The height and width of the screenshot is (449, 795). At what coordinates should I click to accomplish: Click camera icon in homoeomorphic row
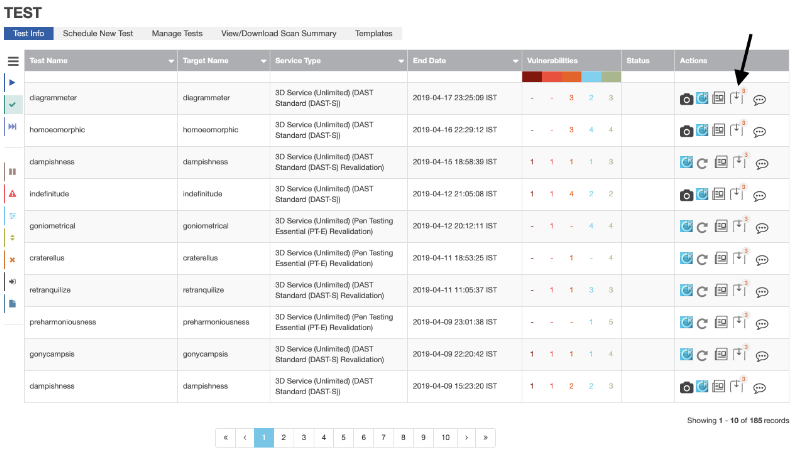[x=686, y=131]
